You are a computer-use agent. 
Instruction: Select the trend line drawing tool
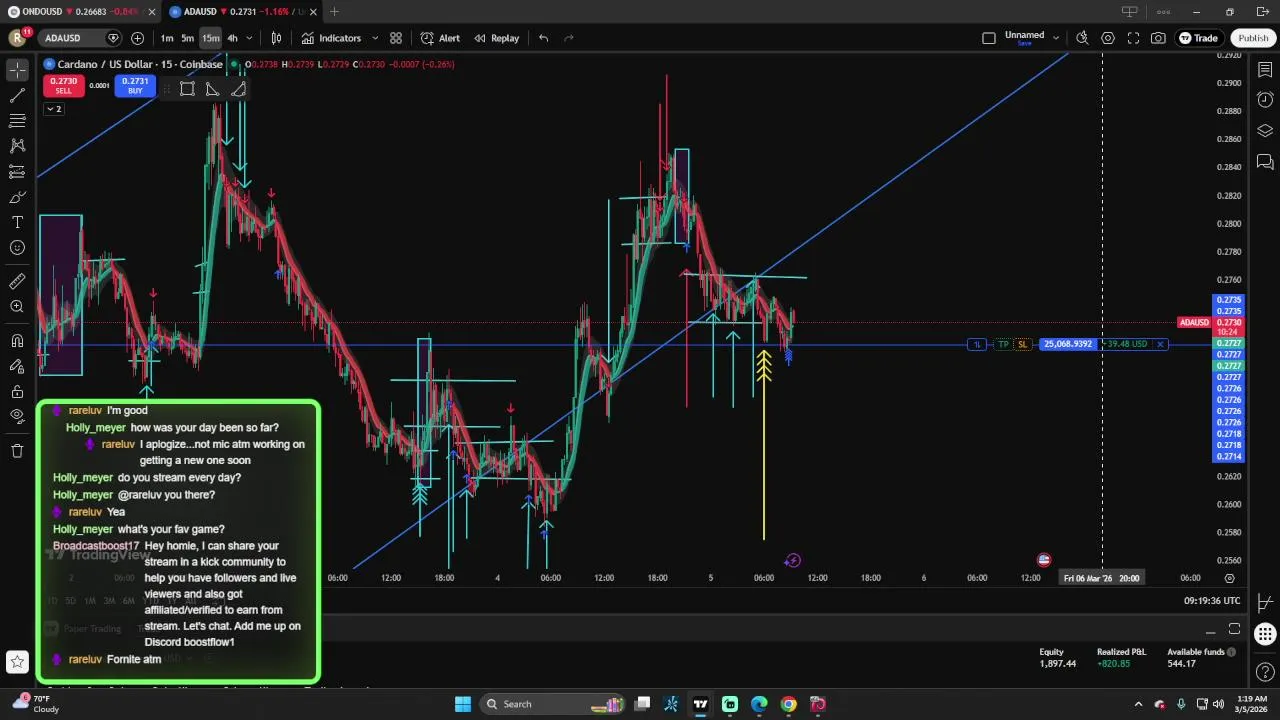click(17, 96)
